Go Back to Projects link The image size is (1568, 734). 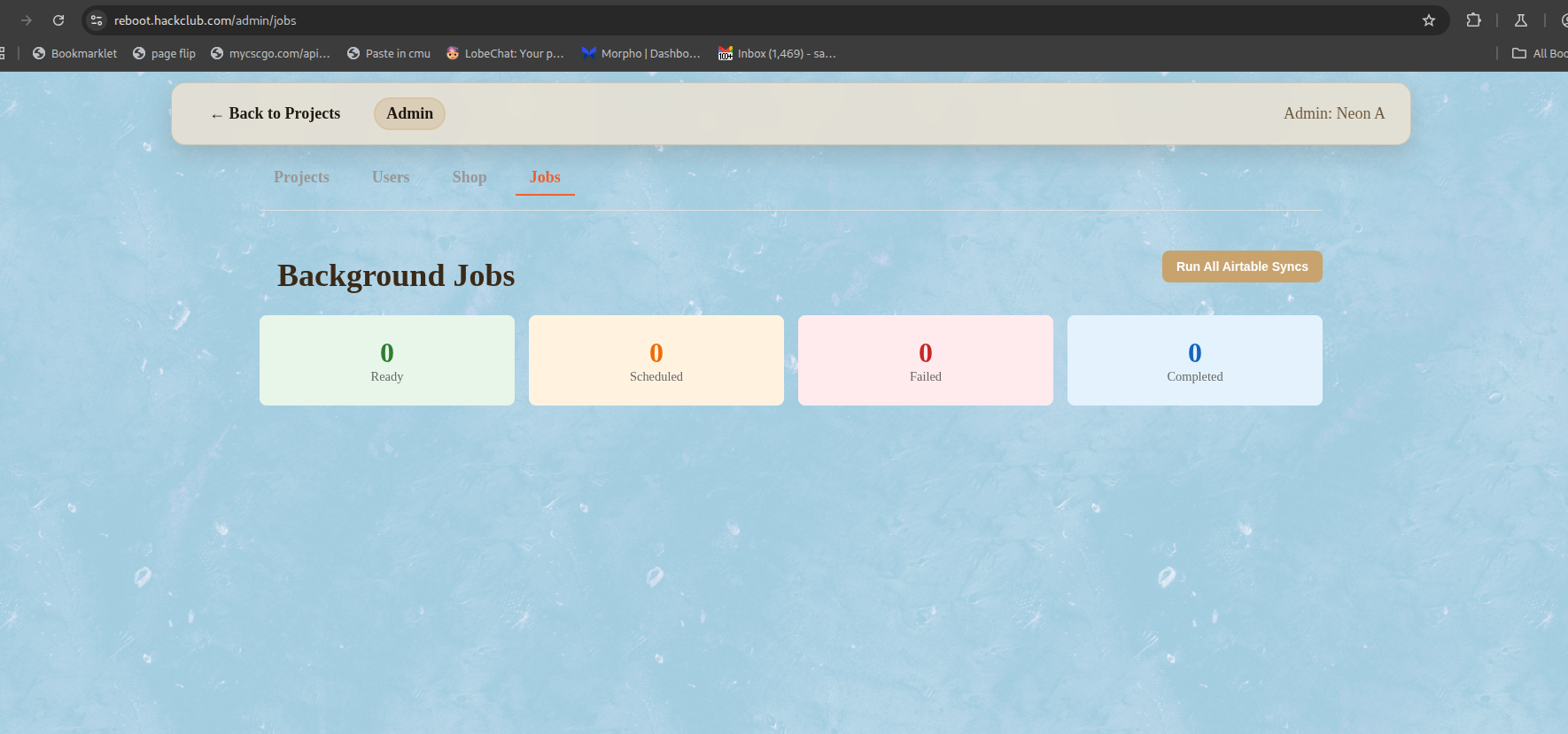(276, 113)
